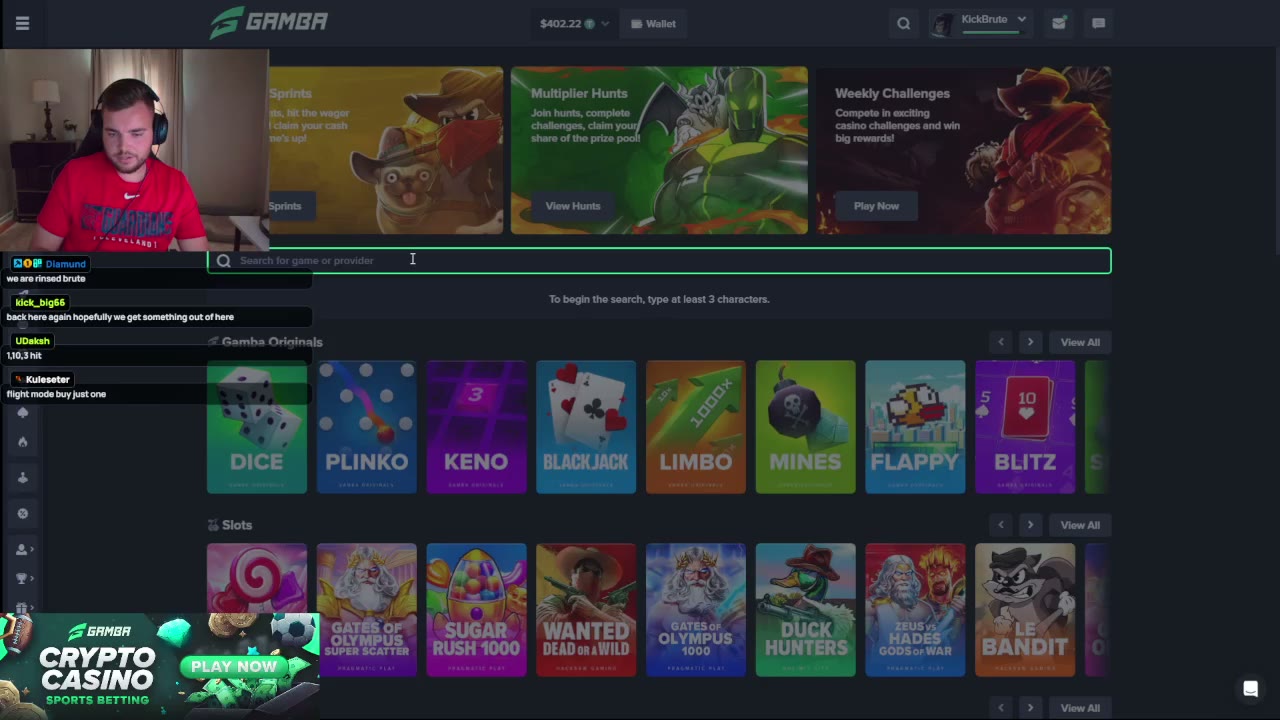Click the flame icon in the sidebar
Image resolution: width=1280 pixels, height=720 pixels.
point(23,441)
